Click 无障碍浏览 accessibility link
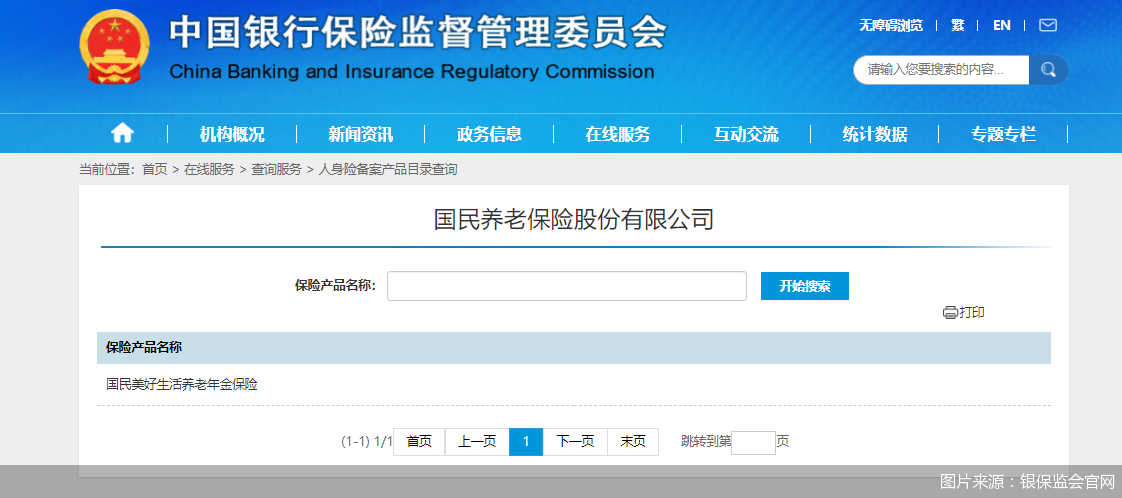1122x498 pixels. (891, 26)
